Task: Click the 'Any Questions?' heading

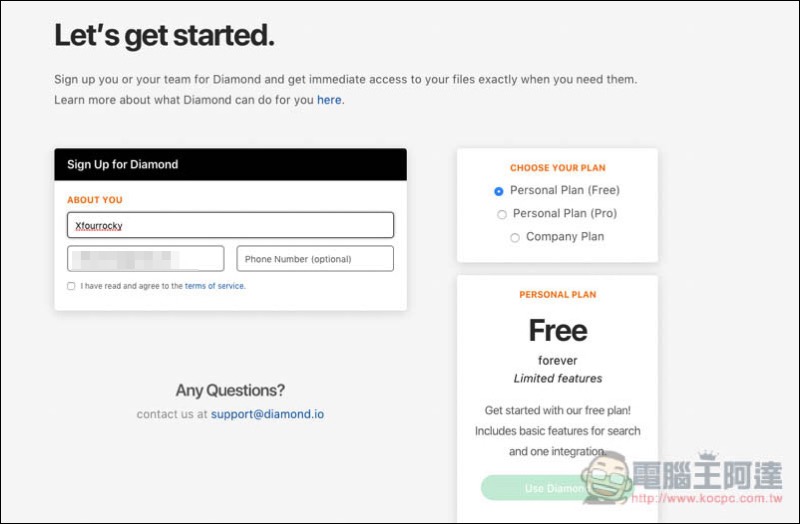Action: [x=230, y=390]
